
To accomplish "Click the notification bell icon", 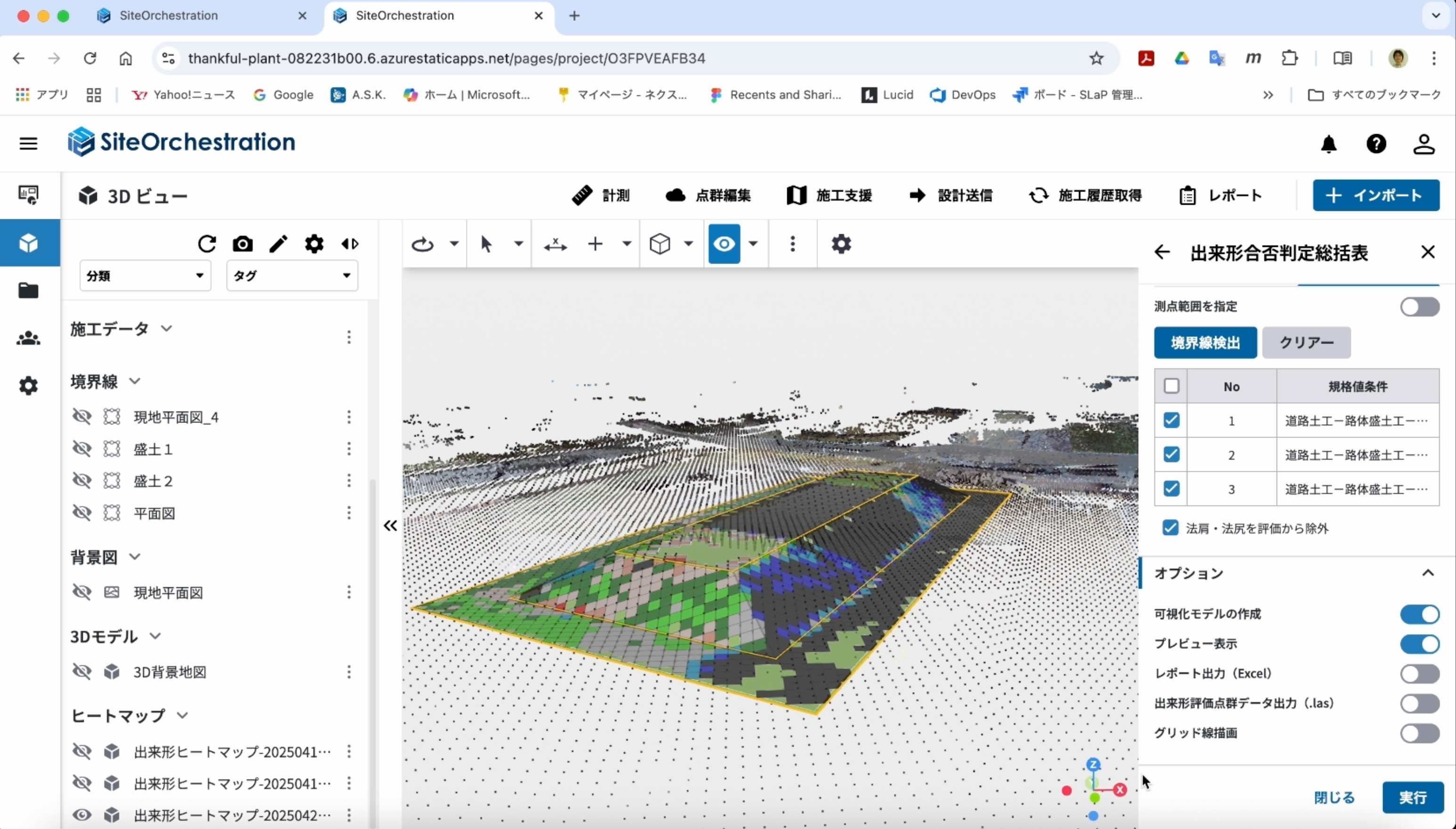I will (x=1329, y=144).
